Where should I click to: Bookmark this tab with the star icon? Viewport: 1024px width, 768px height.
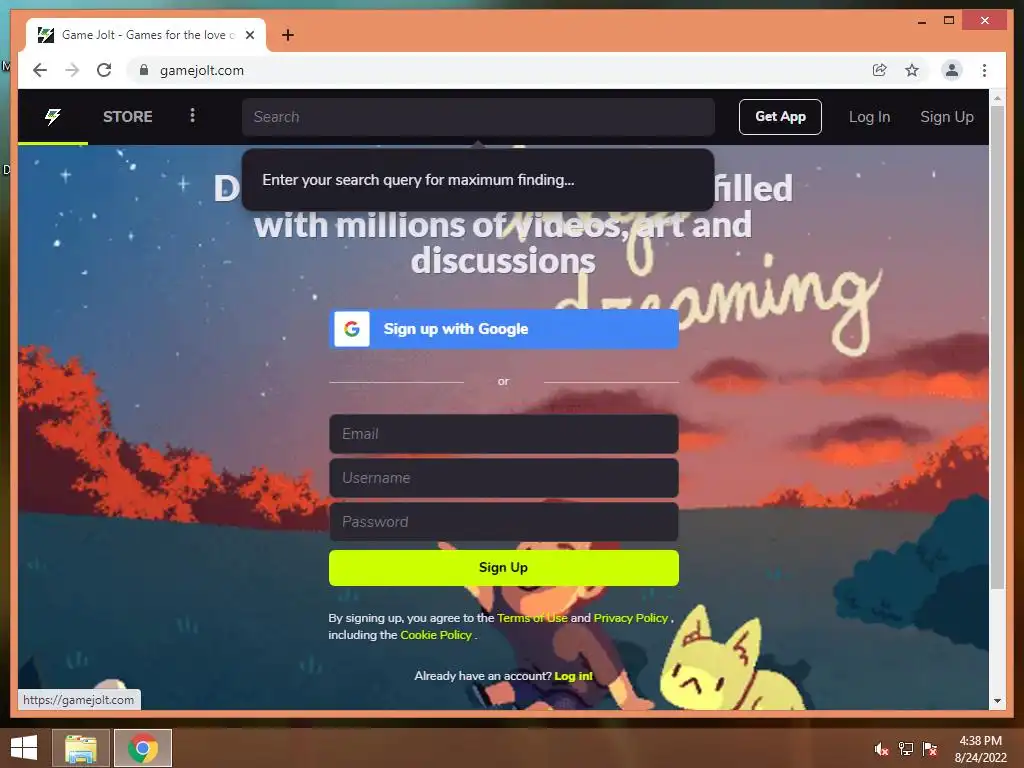912,70
